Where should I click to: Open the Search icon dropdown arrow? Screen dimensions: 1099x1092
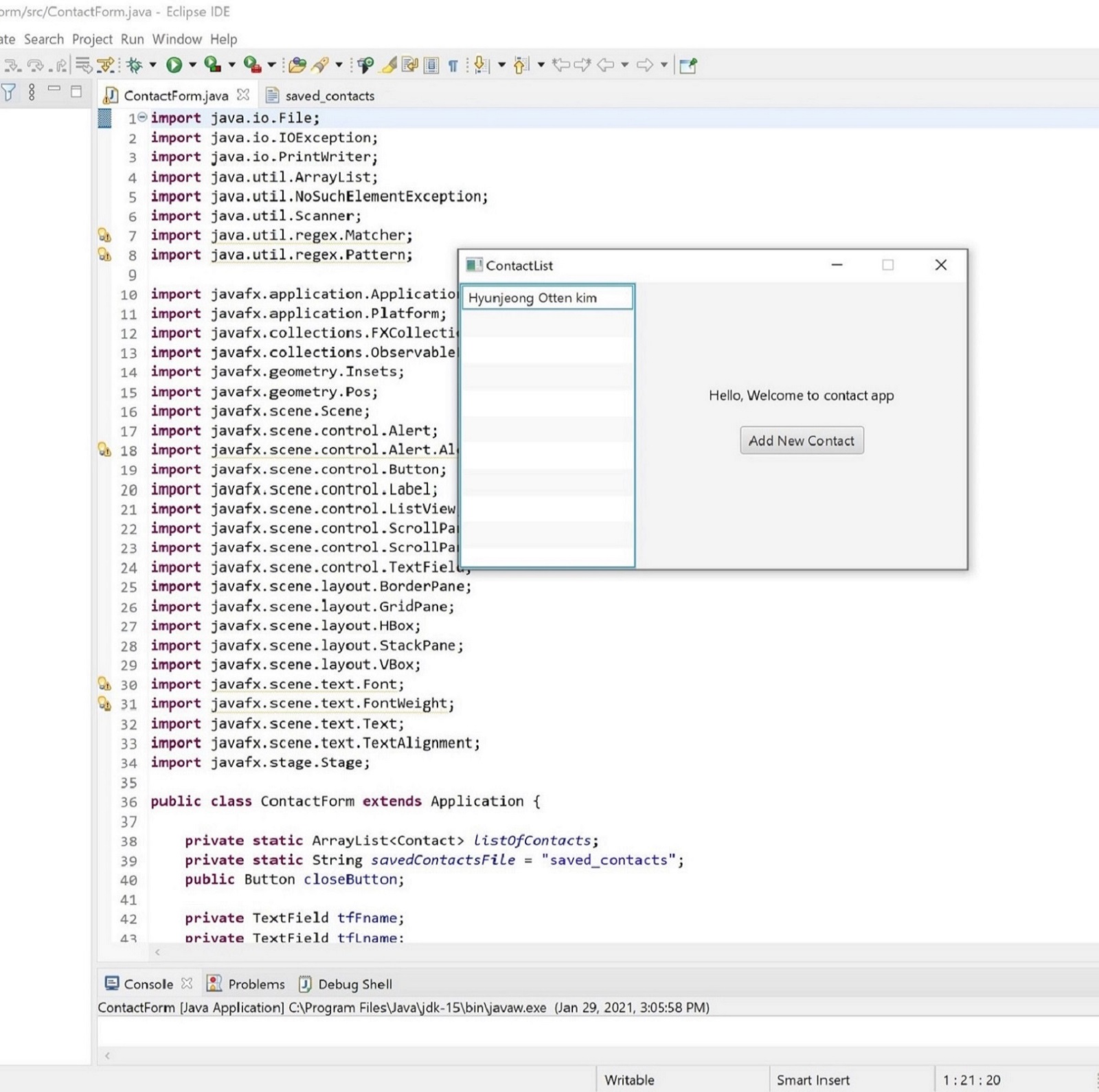[339, 65]
